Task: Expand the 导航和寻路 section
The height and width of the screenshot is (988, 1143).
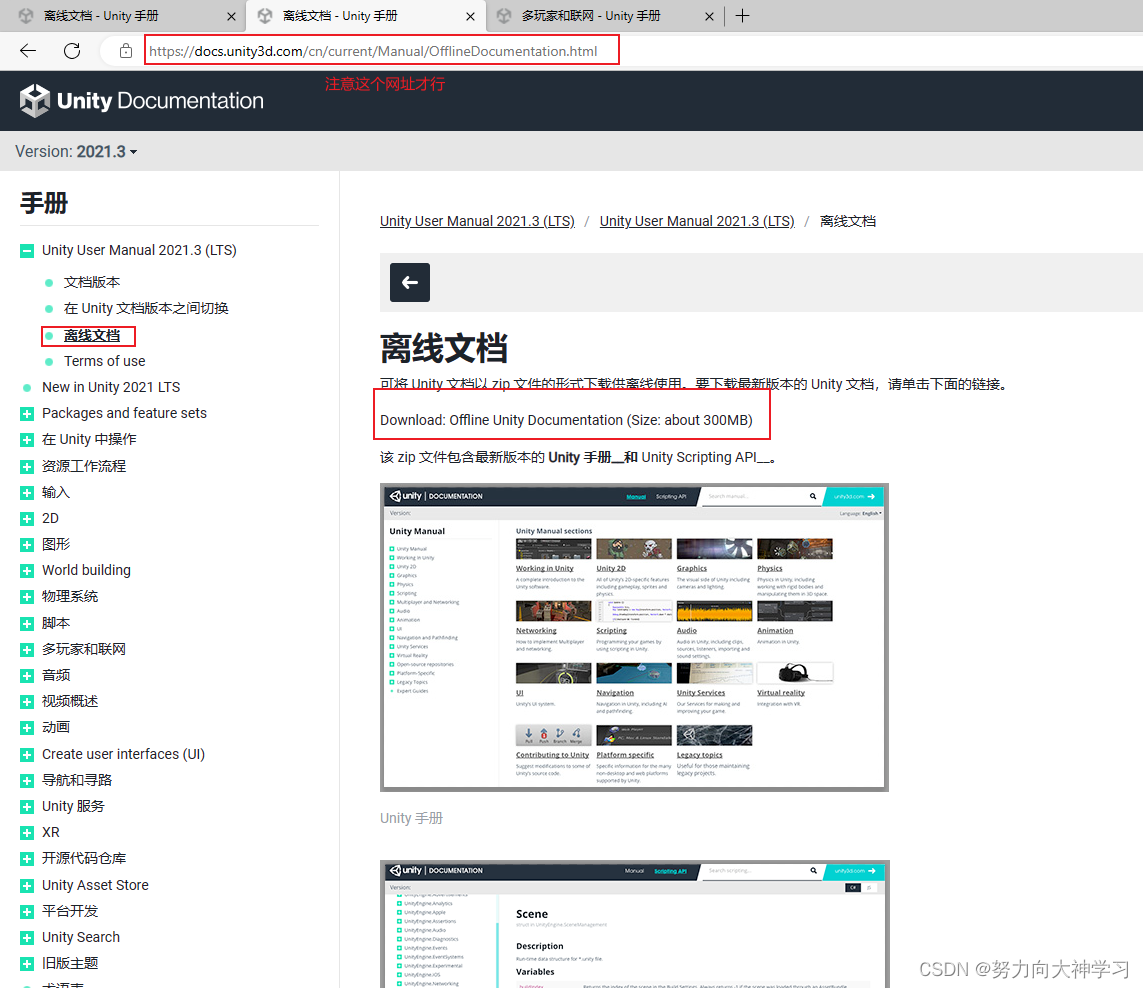Action: (x=27, y=781)
